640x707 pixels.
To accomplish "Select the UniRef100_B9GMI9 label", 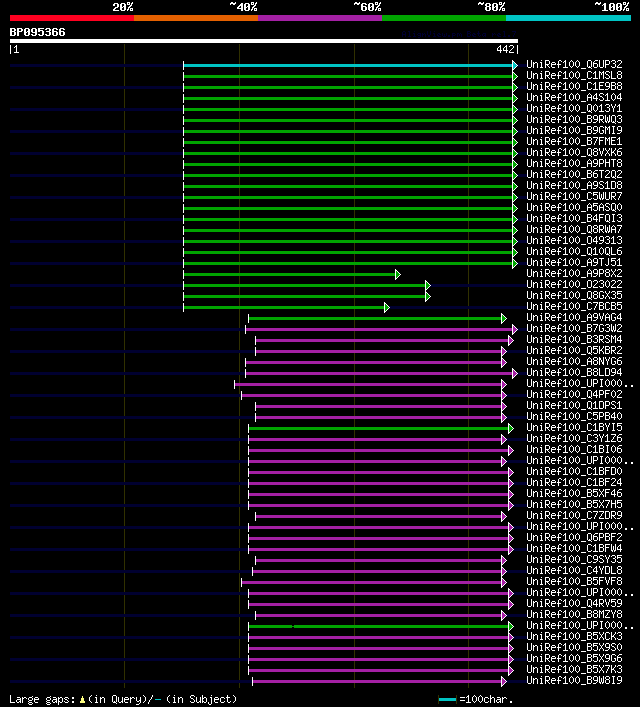I will 574,130.
